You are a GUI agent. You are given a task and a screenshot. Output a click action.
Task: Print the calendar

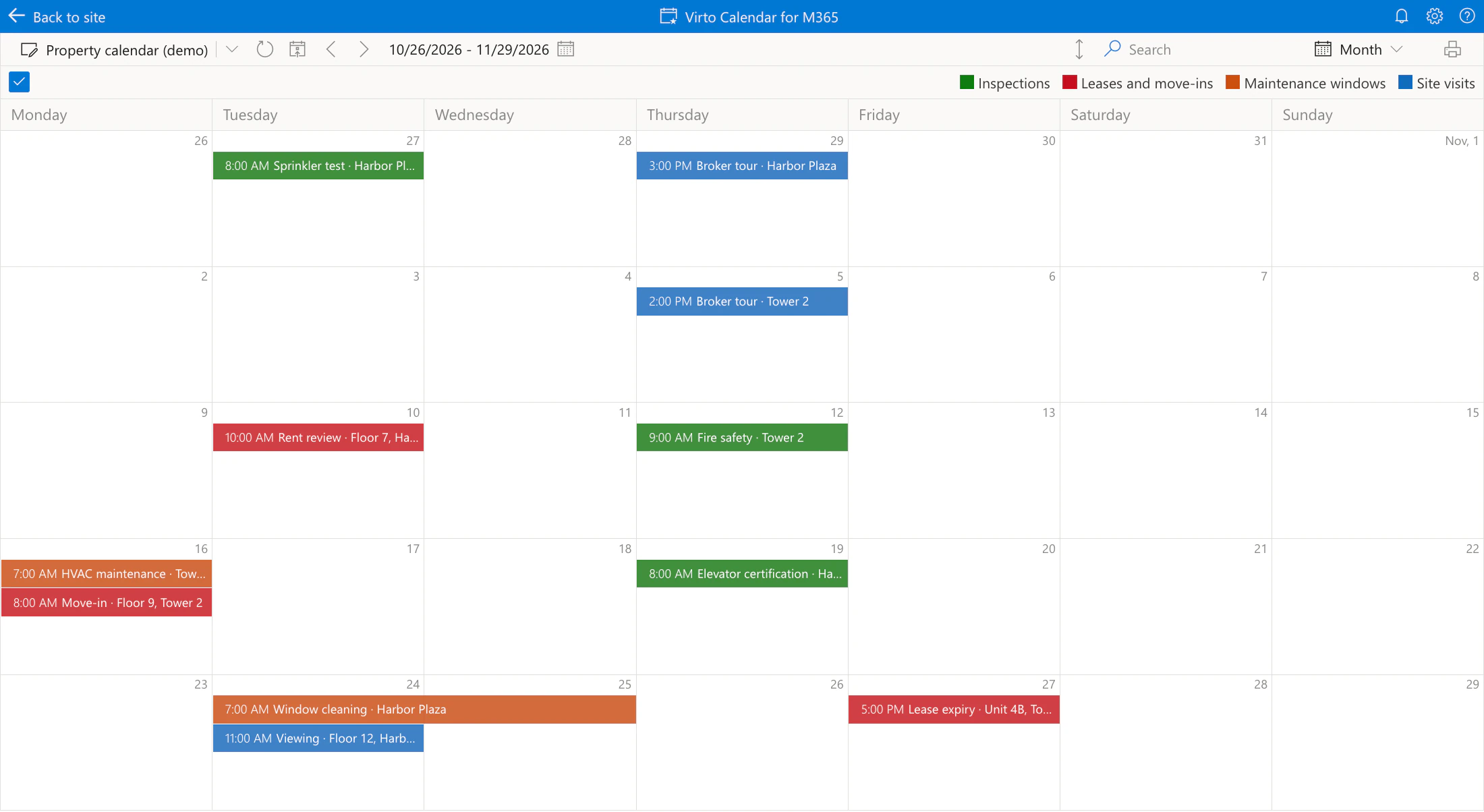[1452, 49]
